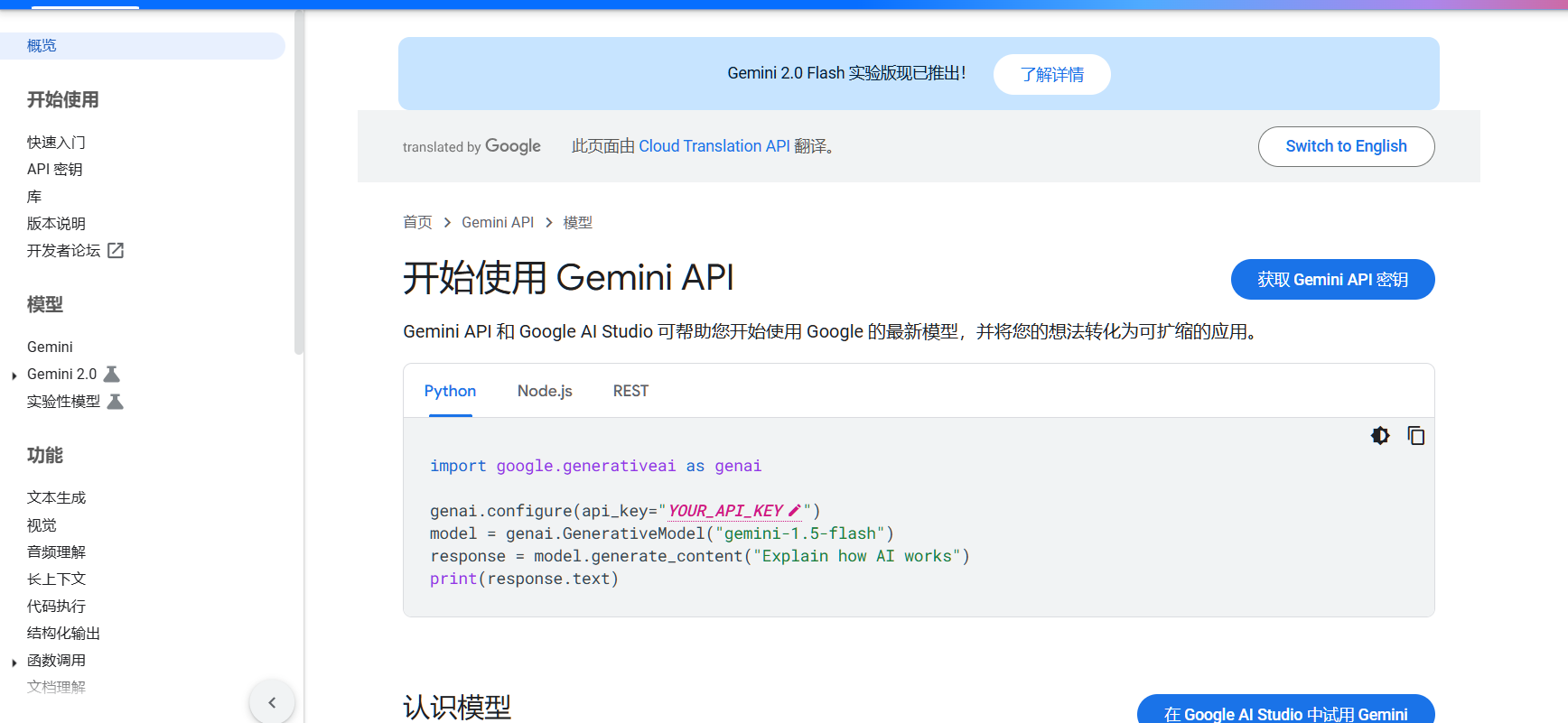
Task: Click Google logo in translation bar
Action: coord(513,146)
